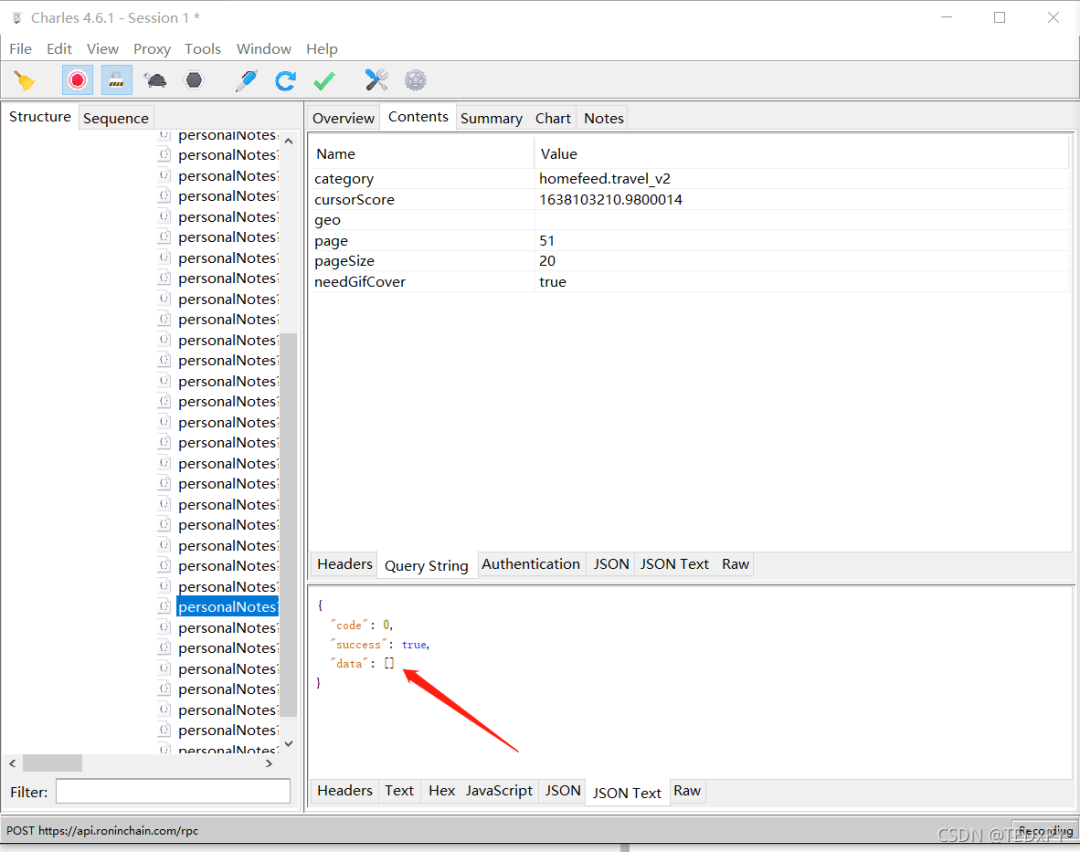1080x852 pixels.
Task: Open Settings gear icon in toolbar
Action: pyautogui.click(x=415, y=81)
